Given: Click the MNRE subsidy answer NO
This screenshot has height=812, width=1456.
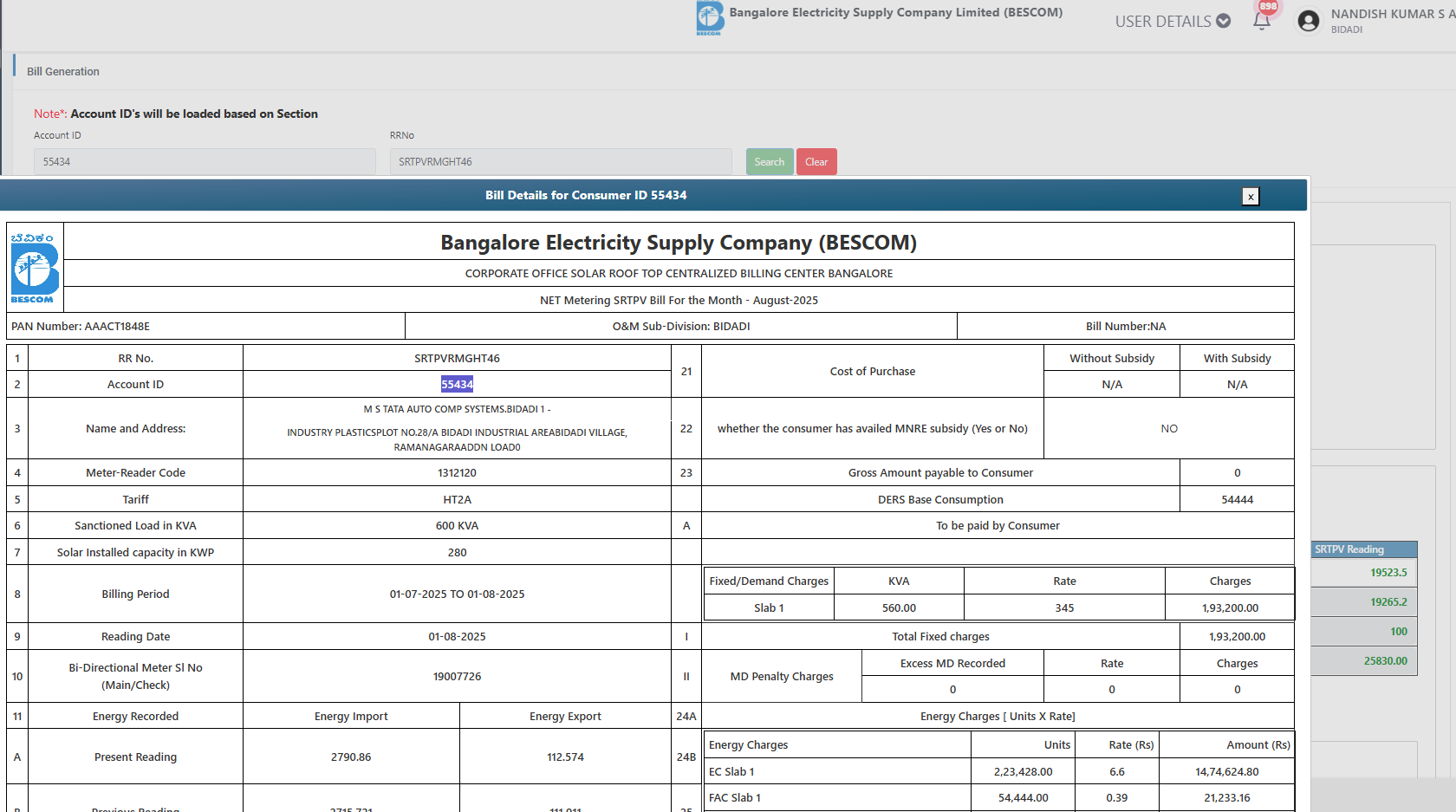Looking at the screenshot, I should (1169, 429).
